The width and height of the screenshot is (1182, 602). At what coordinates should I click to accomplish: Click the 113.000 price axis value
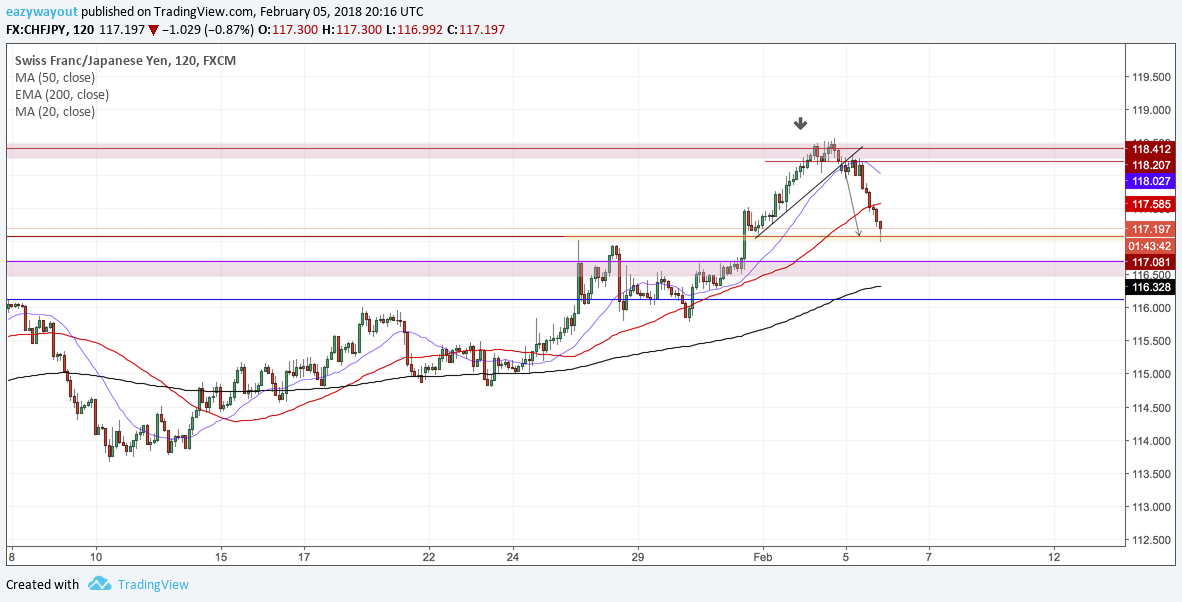coord(1153,507)
